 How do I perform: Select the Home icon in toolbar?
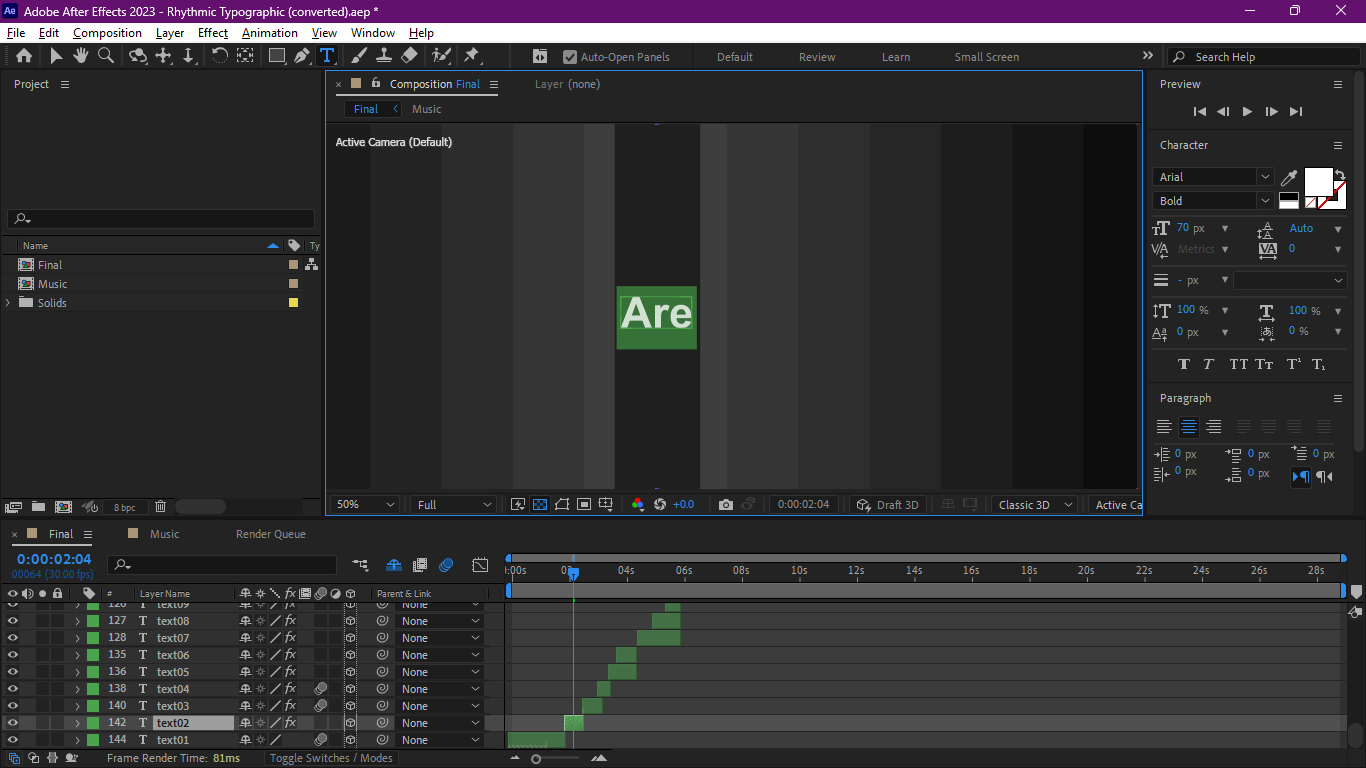[x=24, y=56]
